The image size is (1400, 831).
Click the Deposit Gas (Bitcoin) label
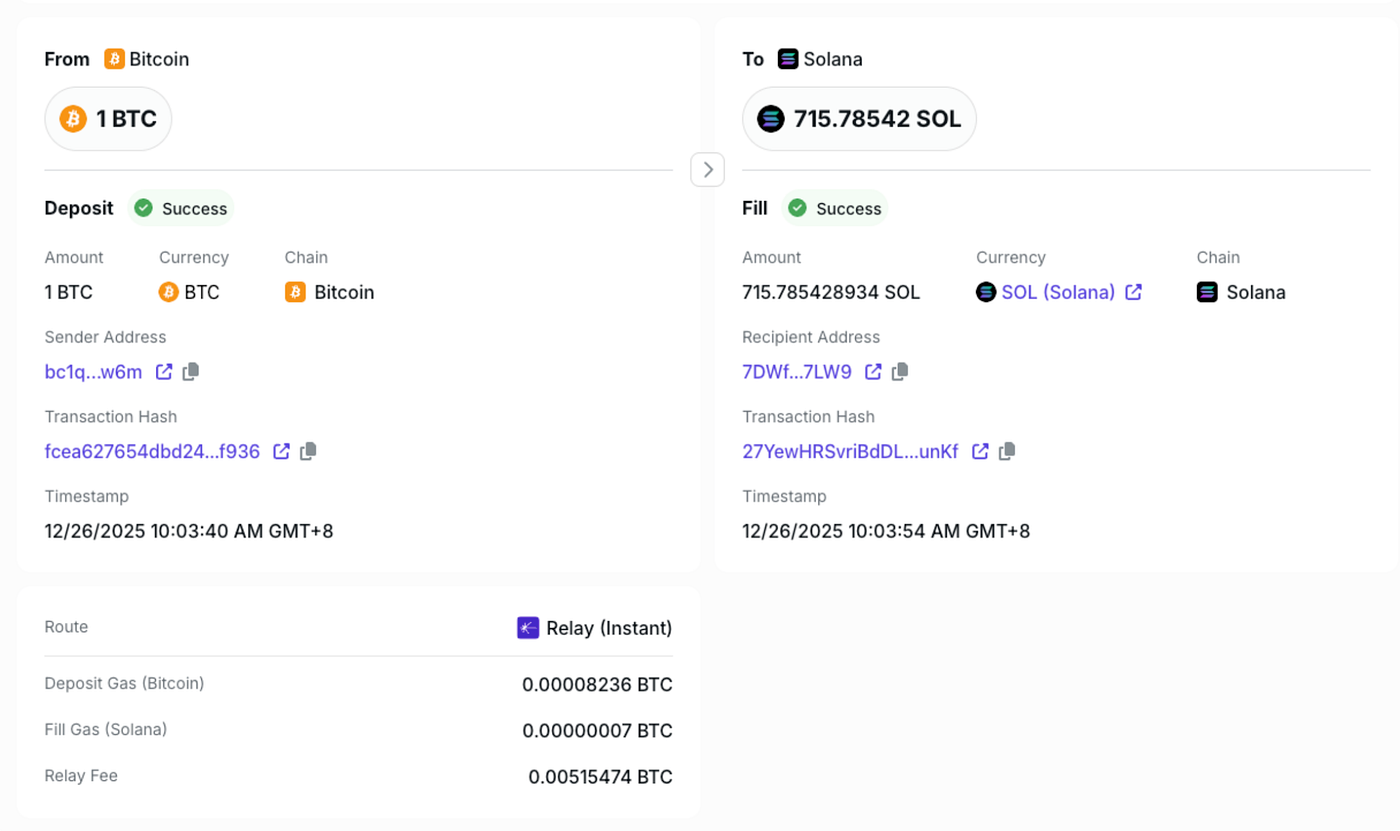(125, 683)
